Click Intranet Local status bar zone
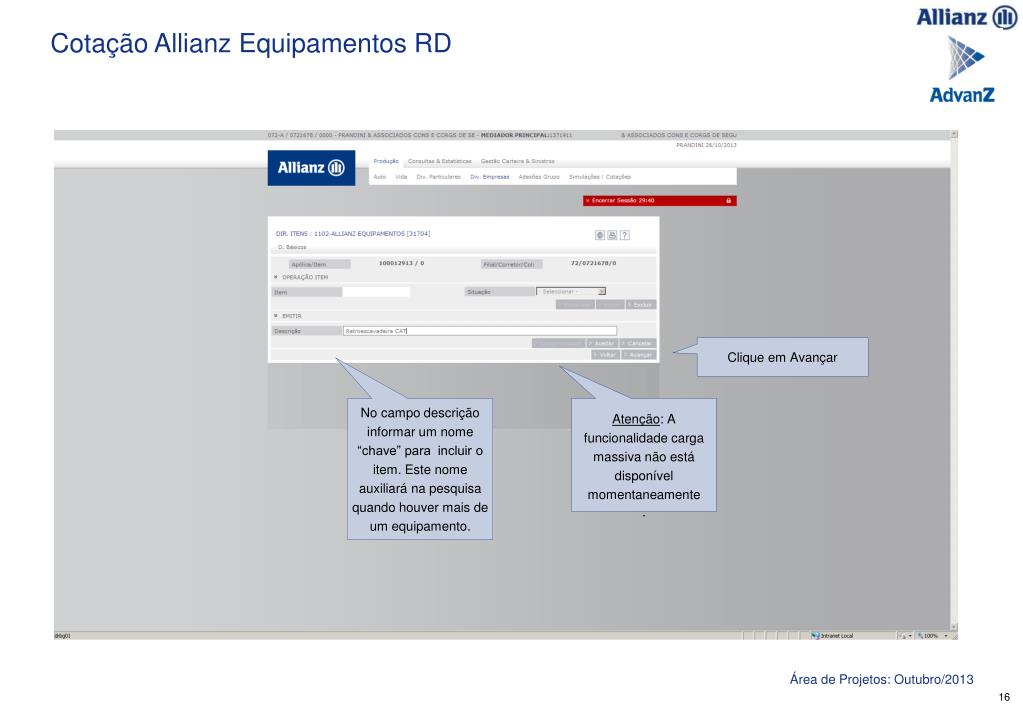 [x=832, y=636]
